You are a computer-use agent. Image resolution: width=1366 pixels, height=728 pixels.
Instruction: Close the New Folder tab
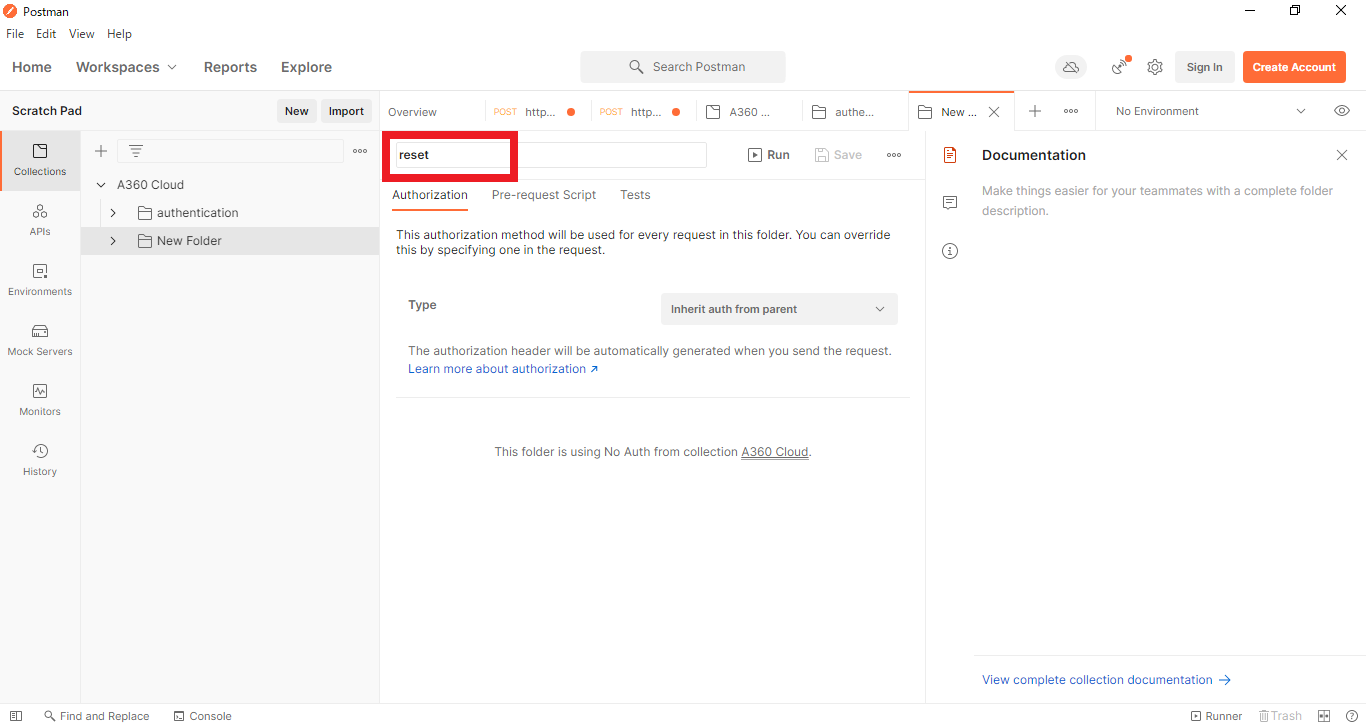coord(994,112)
